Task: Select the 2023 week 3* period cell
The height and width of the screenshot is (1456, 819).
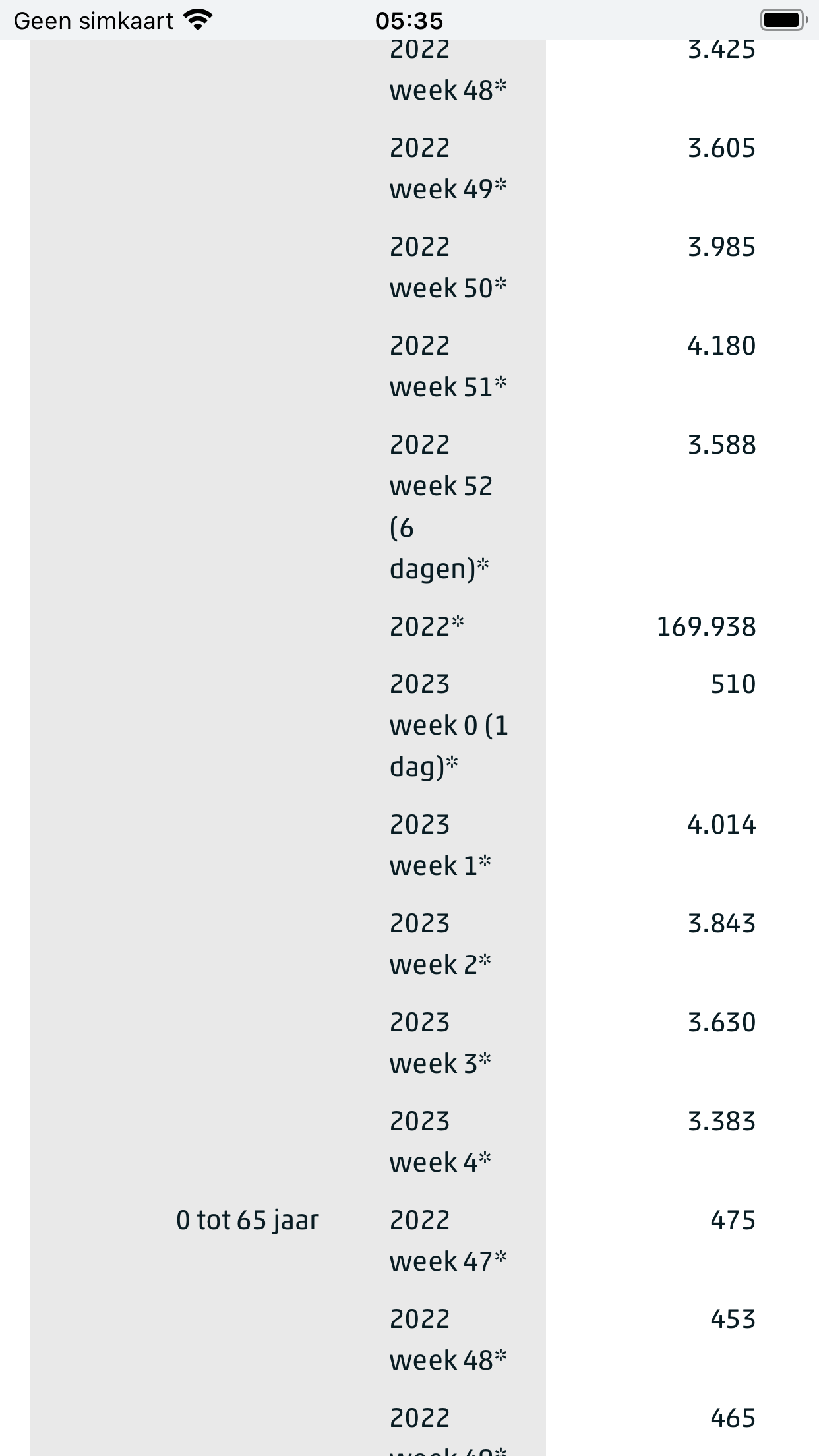Action: [x=440, y=1043]
